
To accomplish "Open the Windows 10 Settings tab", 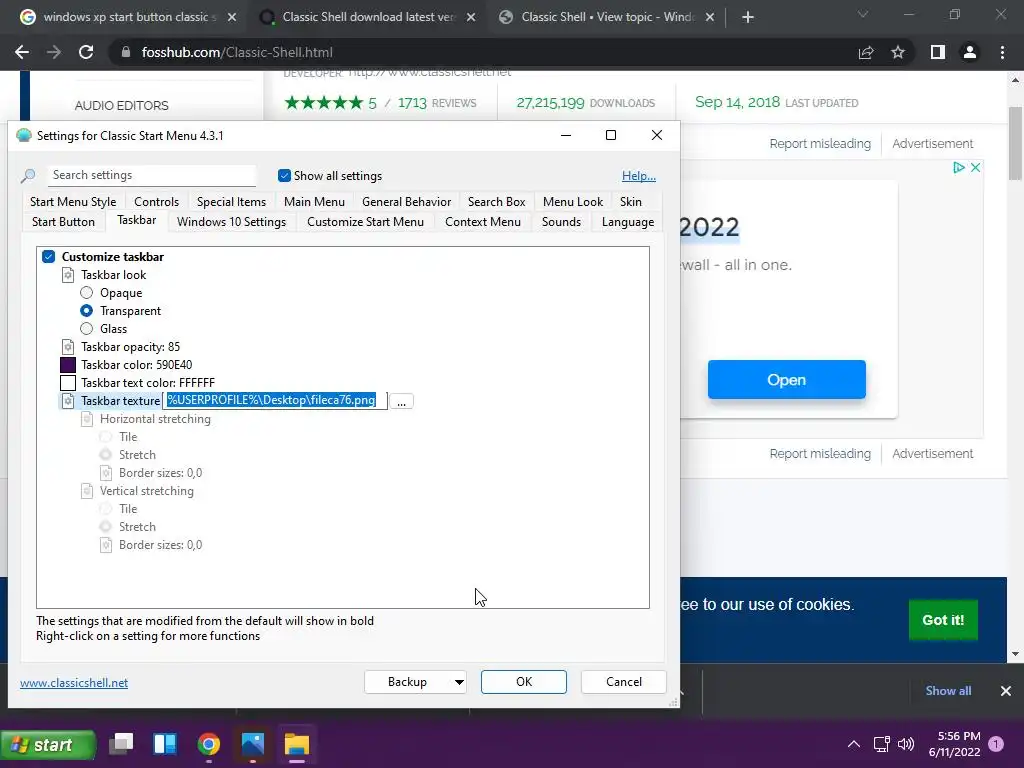I will (231, 222).
